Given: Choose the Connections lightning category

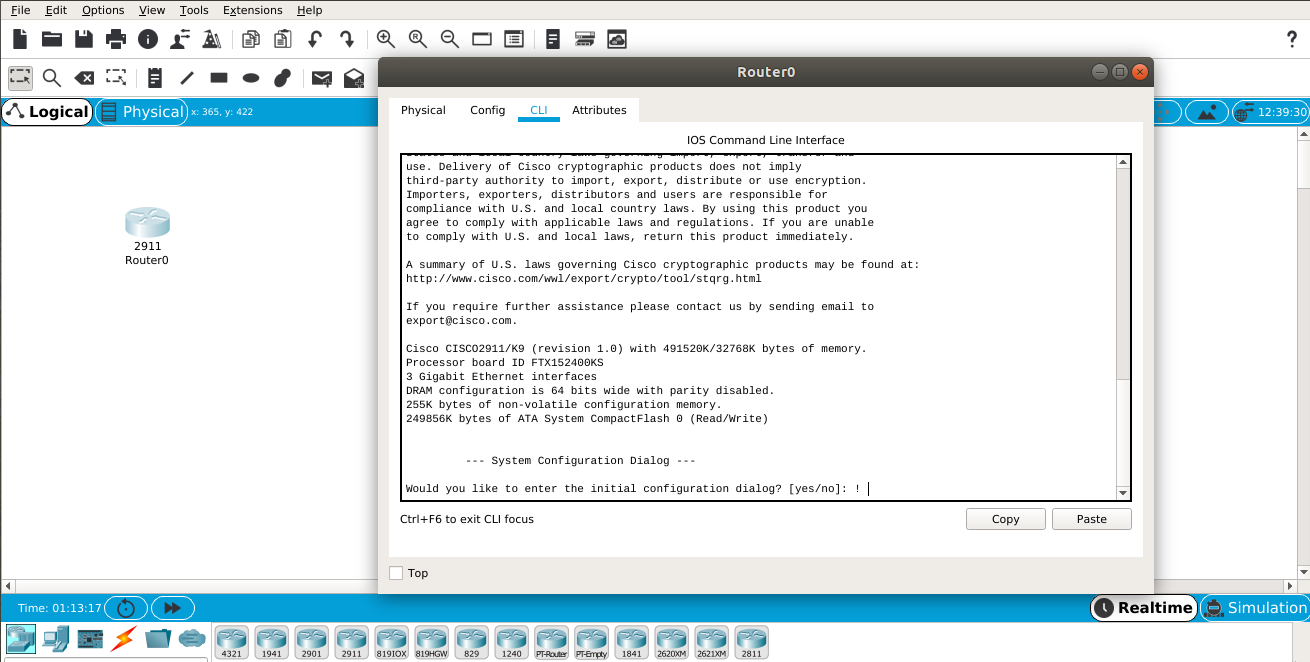Looking at the screenshot, I should (x=124, y=638).
